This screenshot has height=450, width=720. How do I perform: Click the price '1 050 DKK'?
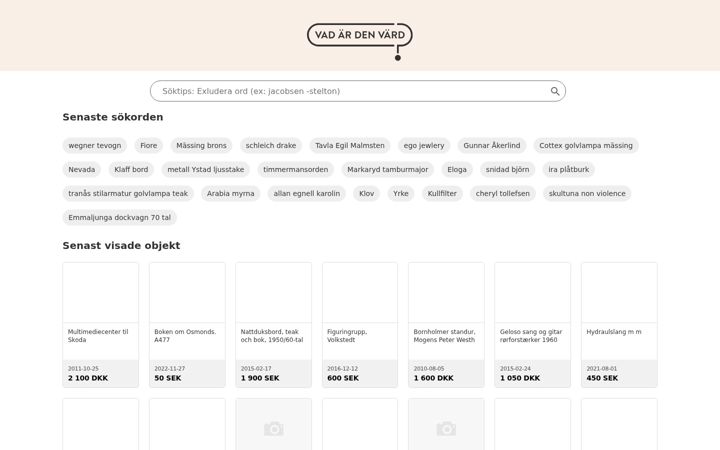click(x=520, y=378)
